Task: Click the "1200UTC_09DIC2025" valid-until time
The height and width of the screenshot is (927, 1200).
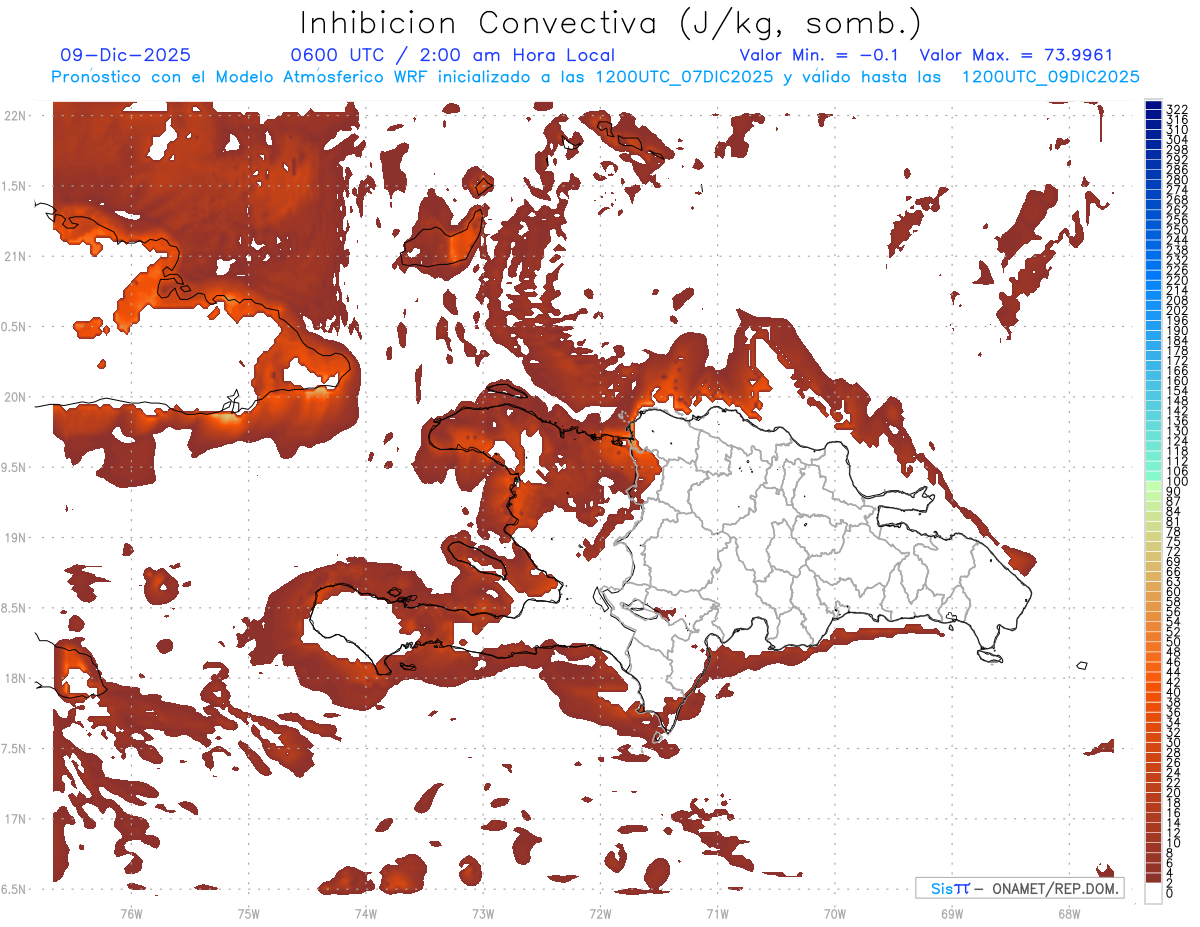Action: pyautogui.click(x=1050, y=77)
